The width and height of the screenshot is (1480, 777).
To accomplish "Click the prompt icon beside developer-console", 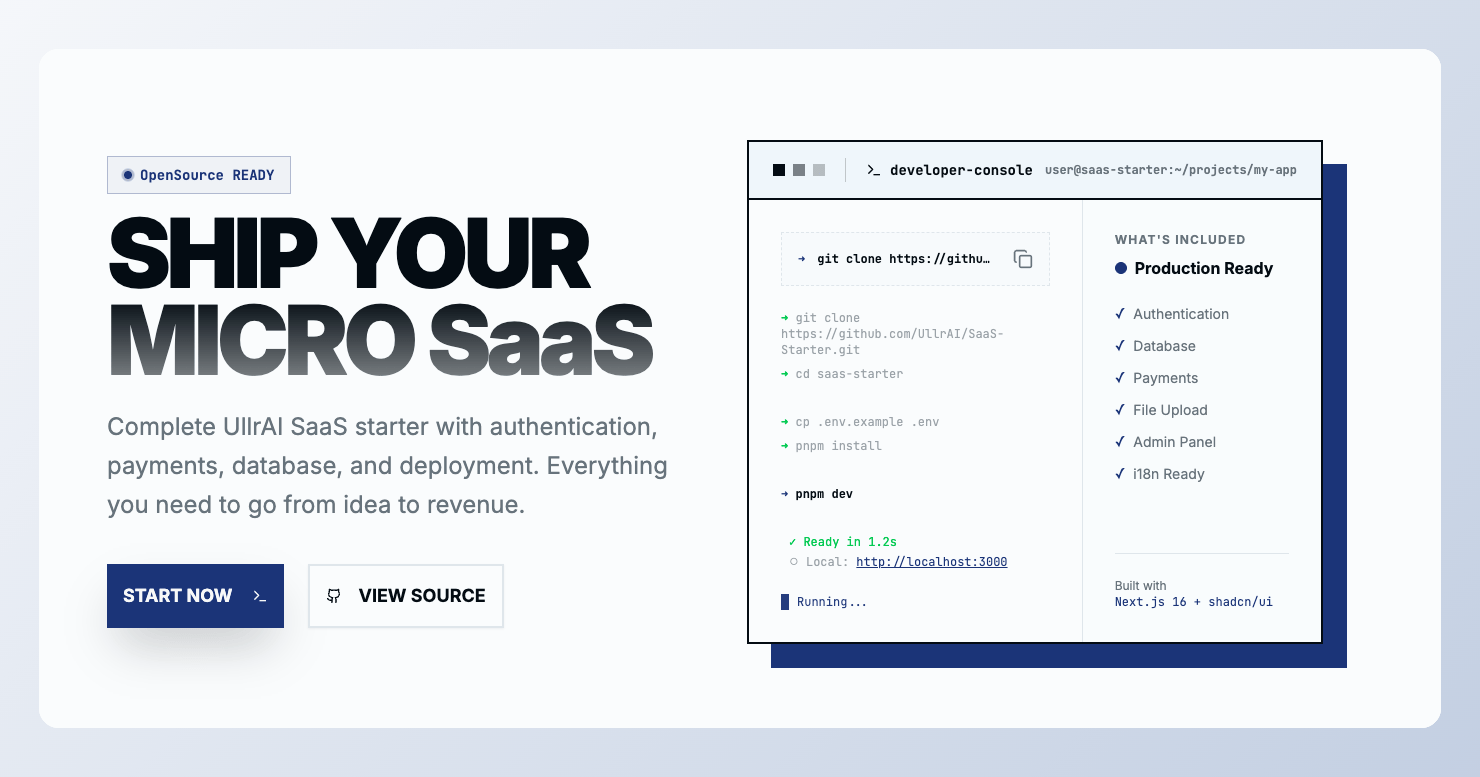I will [873, 170].
